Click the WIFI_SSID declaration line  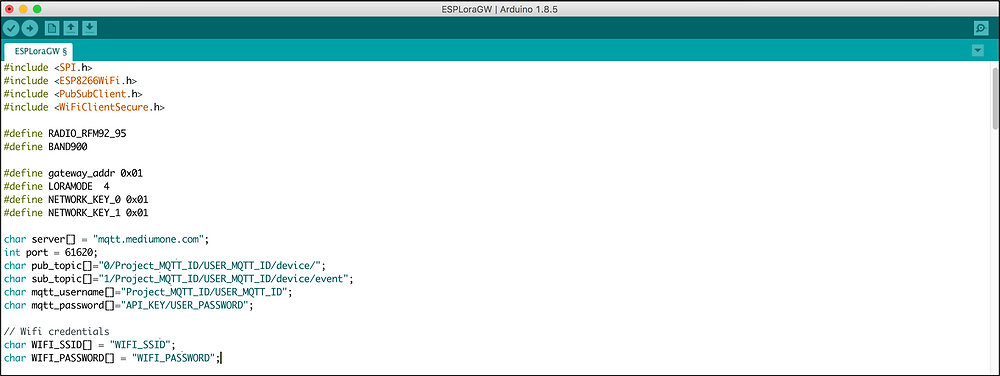[89, 345]
